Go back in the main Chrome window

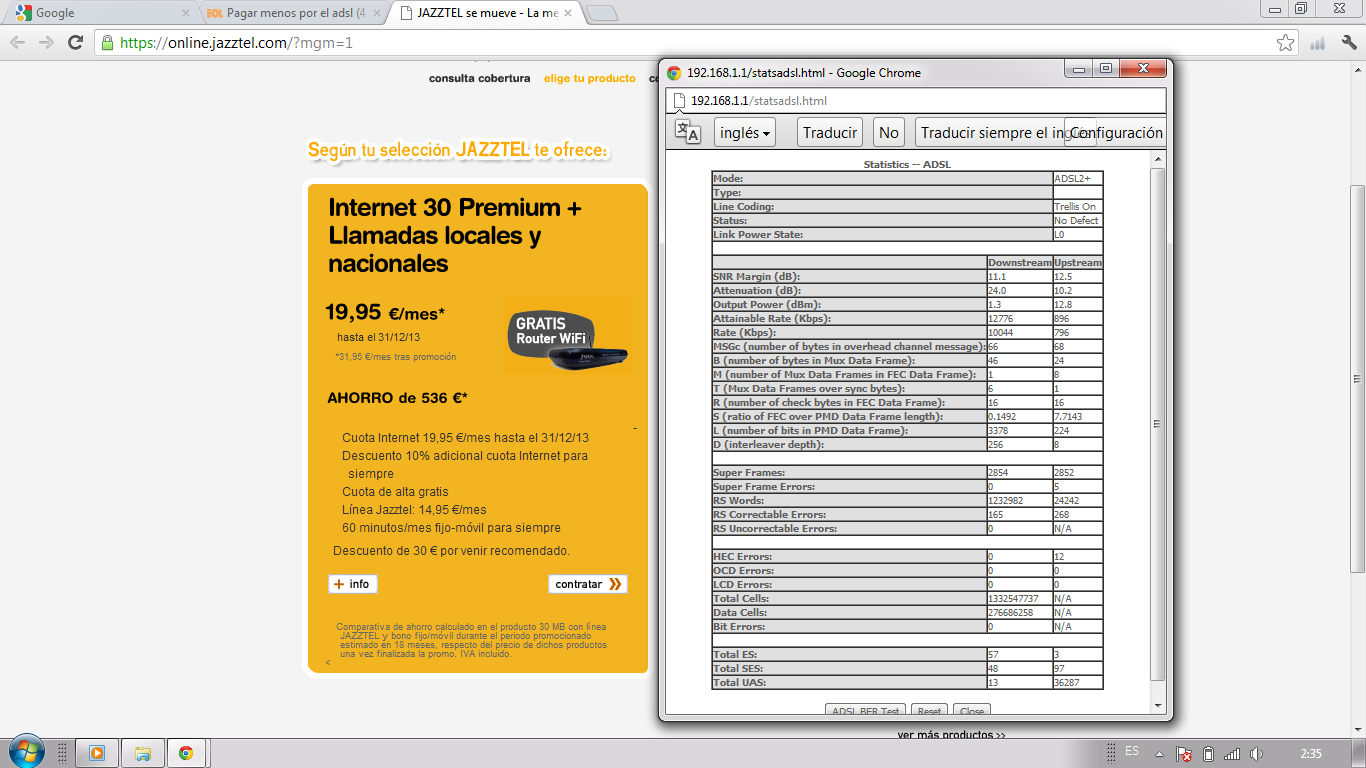(18, 43)
